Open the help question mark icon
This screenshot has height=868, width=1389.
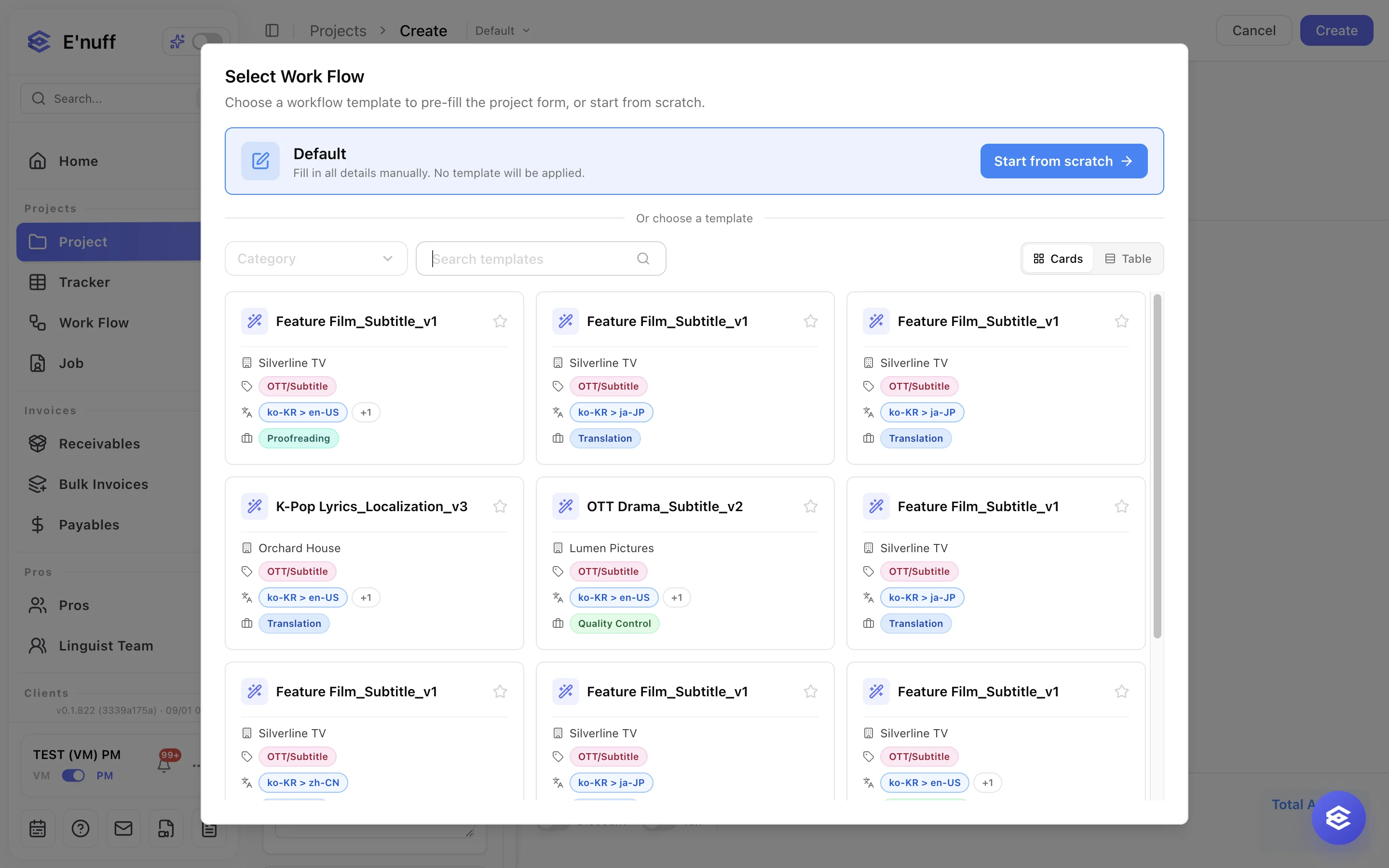tap(81, 828)
